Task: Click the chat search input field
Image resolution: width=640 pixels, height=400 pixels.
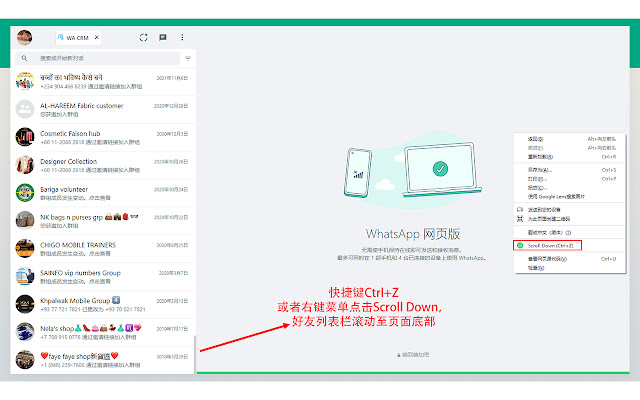Action: (98, 58)
